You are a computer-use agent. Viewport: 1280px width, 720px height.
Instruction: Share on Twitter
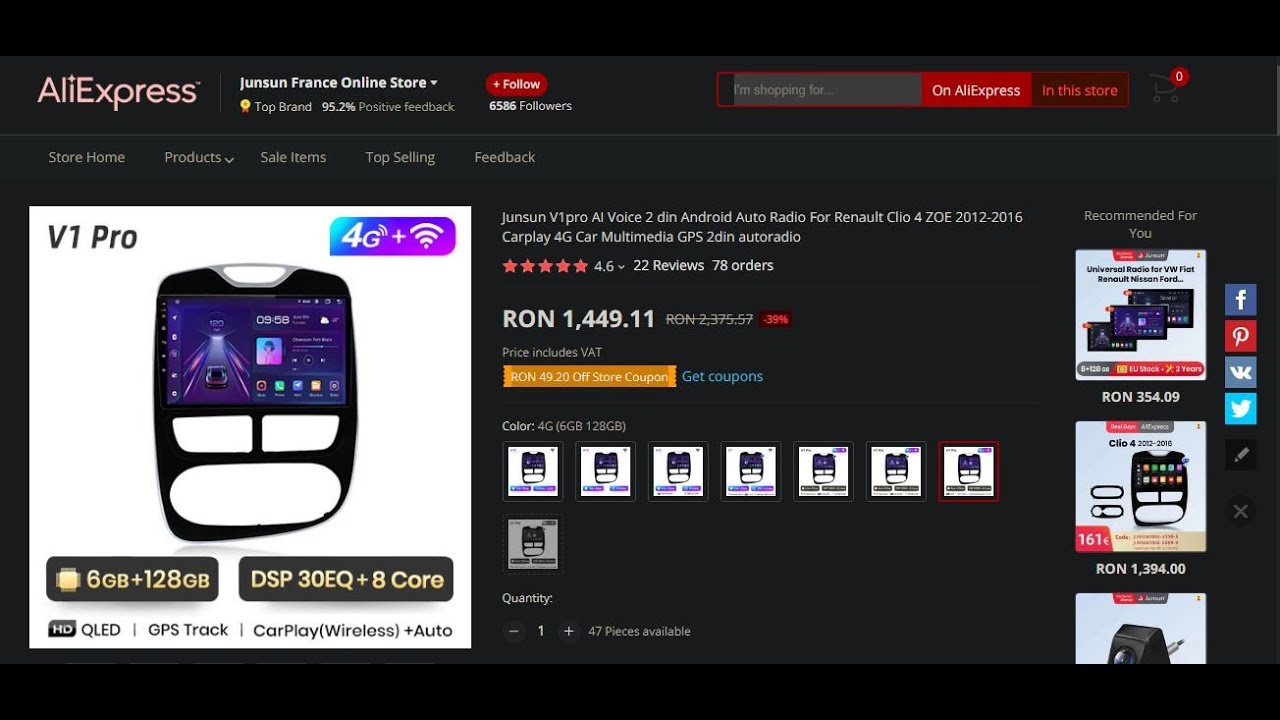click(1241, 408)
